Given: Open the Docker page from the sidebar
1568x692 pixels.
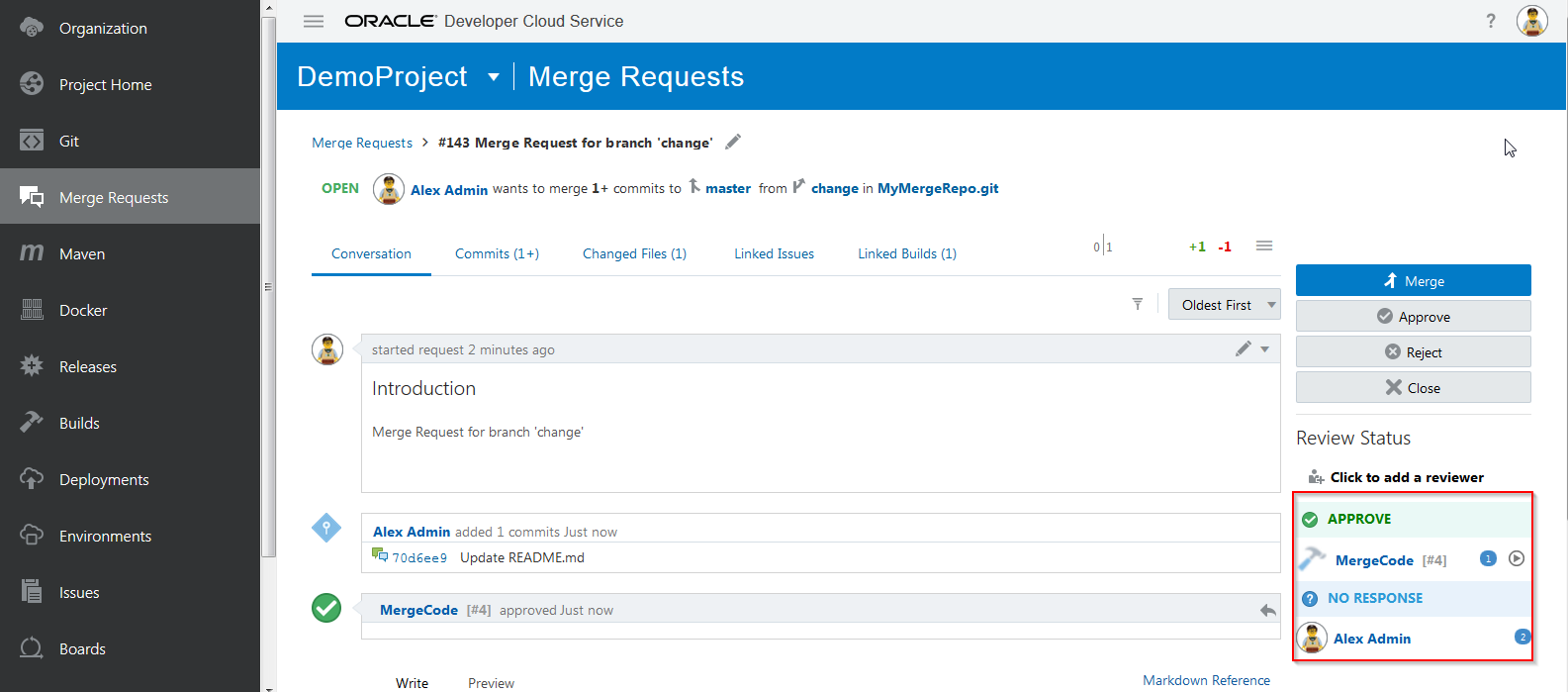Looking at the screenshot, I should pos(83,310).
